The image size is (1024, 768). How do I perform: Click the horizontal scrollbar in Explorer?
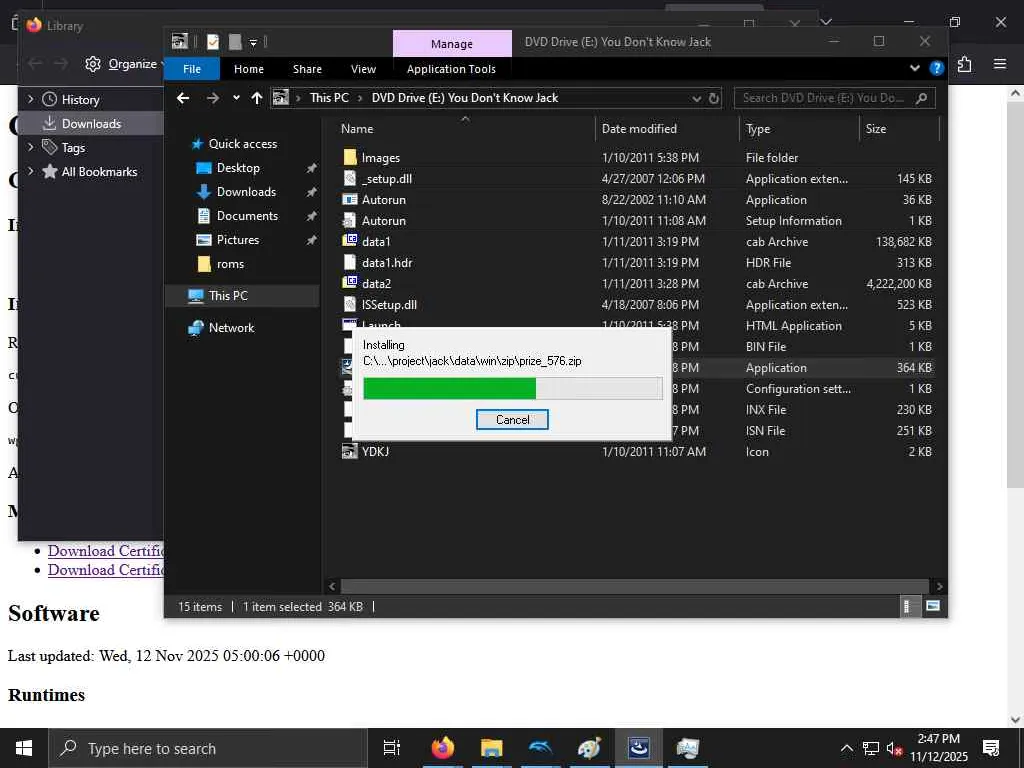click(634, 586)
